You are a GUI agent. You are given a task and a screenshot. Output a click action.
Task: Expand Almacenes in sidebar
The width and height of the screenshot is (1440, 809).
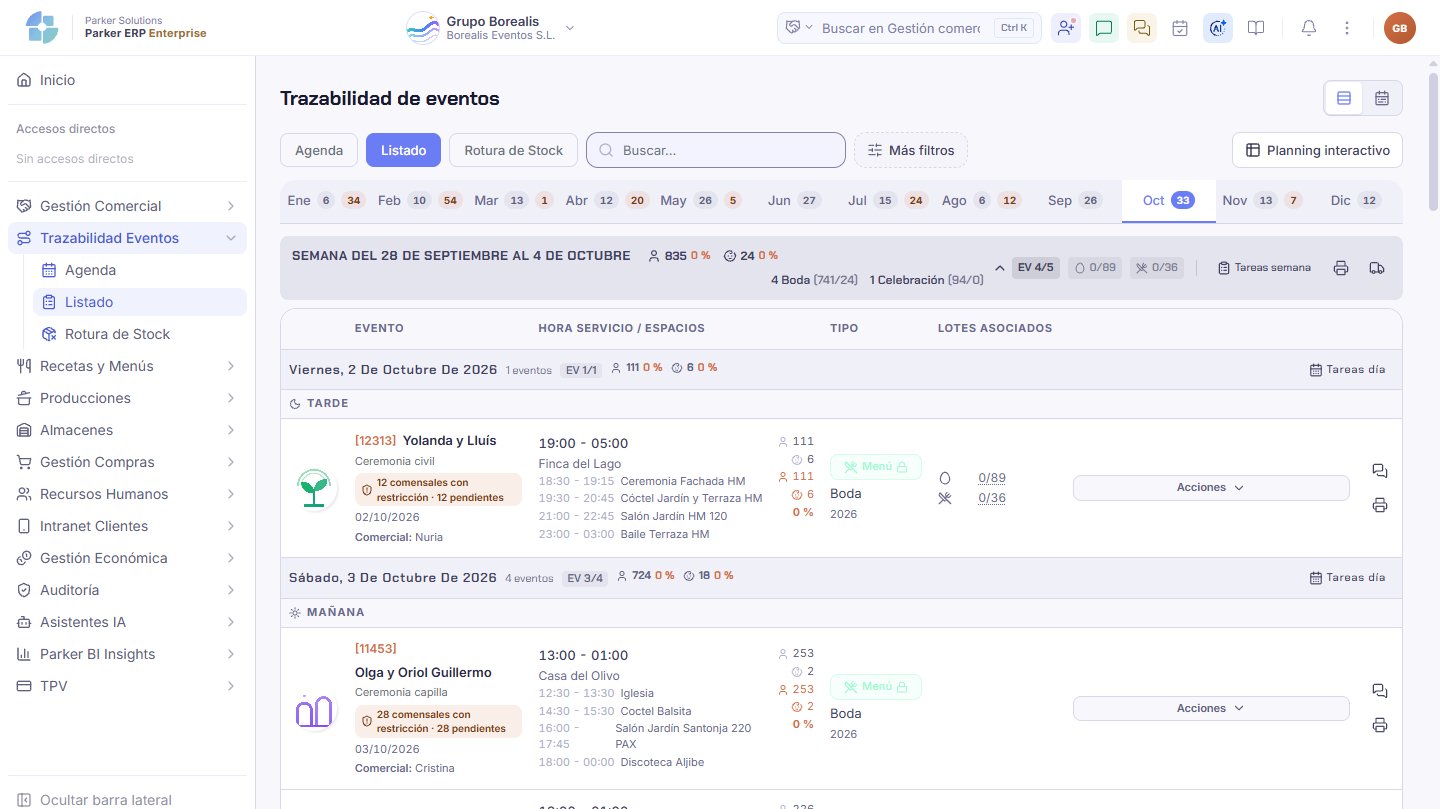coord(127,430)
